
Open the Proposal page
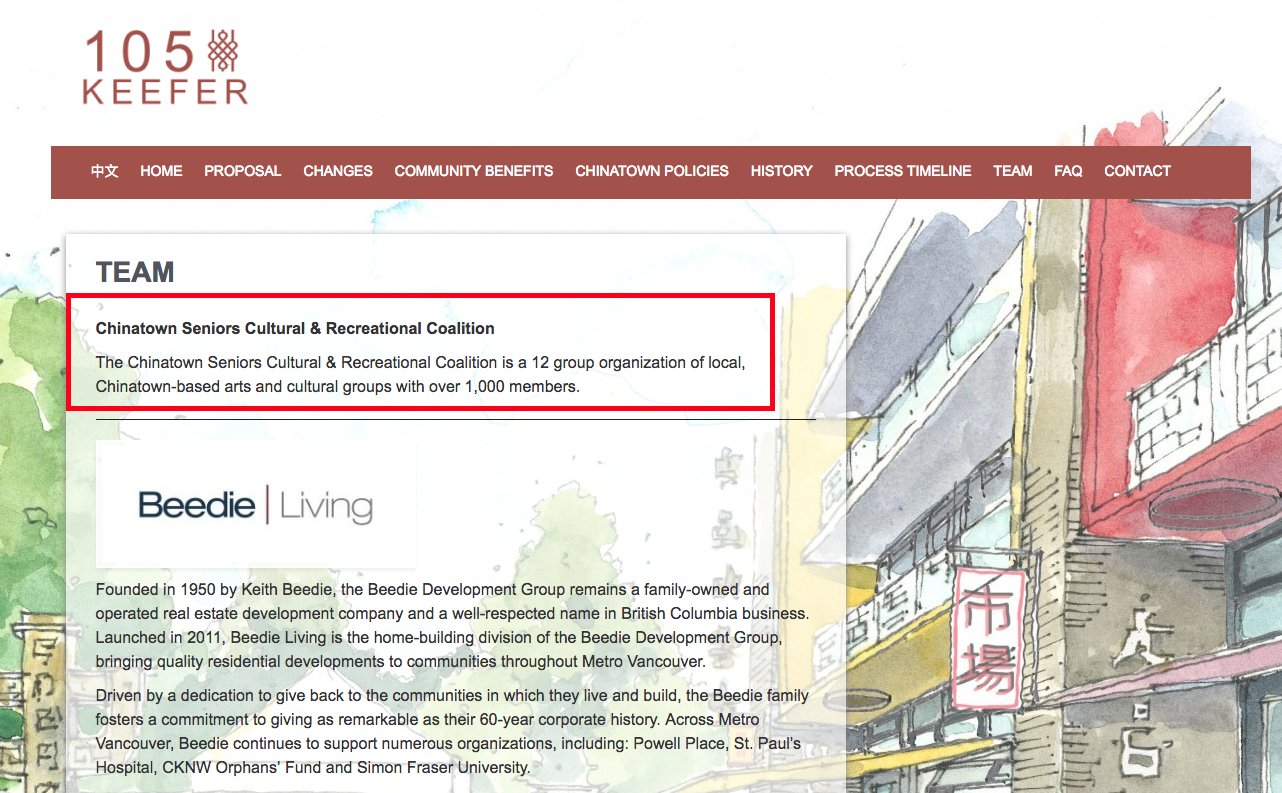pyautogui.click(x=243, y=171)
